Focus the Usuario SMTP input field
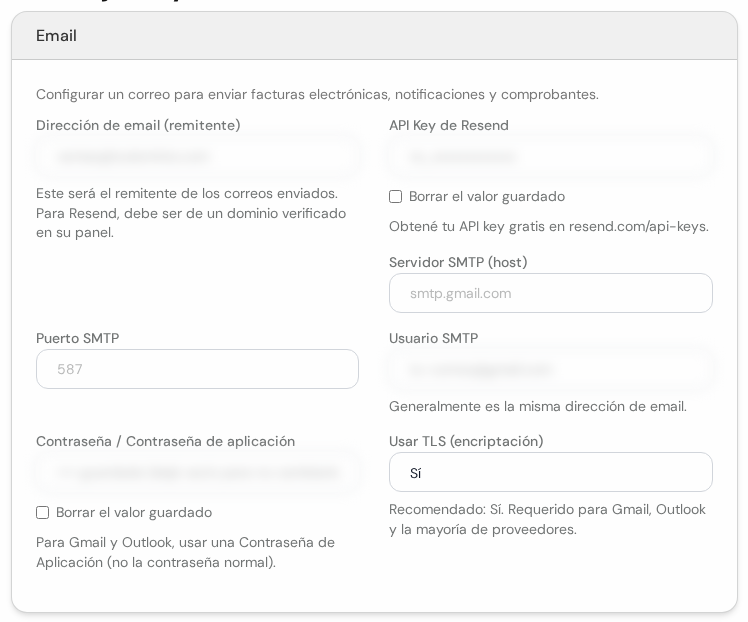Image resolution: width=748 pixels, height=622 pixels. 551,369
